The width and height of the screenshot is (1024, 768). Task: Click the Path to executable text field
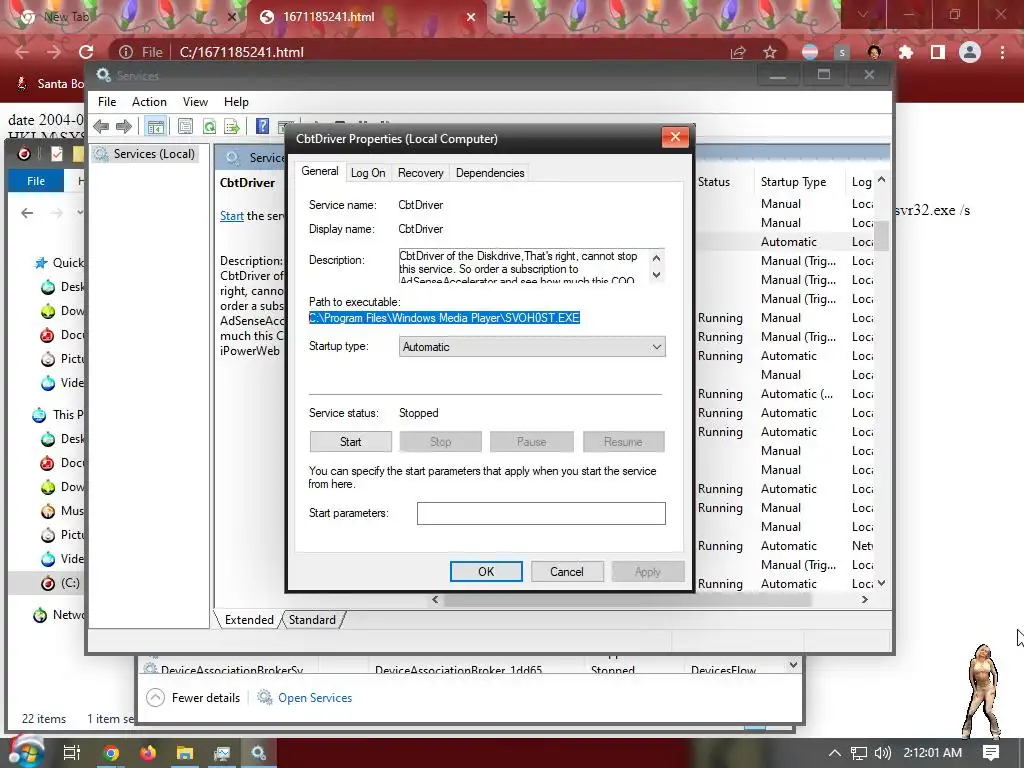[x=444, y=318]
